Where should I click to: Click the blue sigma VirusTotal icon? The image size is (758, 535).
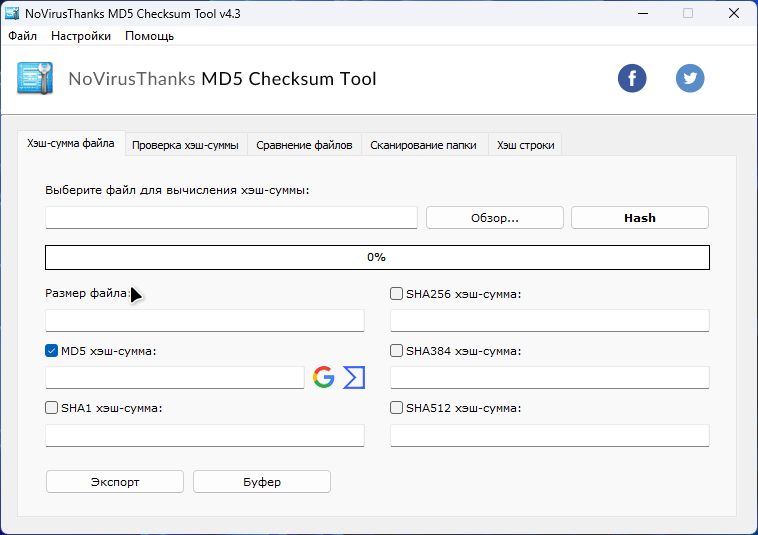click(x=354, y=377)
